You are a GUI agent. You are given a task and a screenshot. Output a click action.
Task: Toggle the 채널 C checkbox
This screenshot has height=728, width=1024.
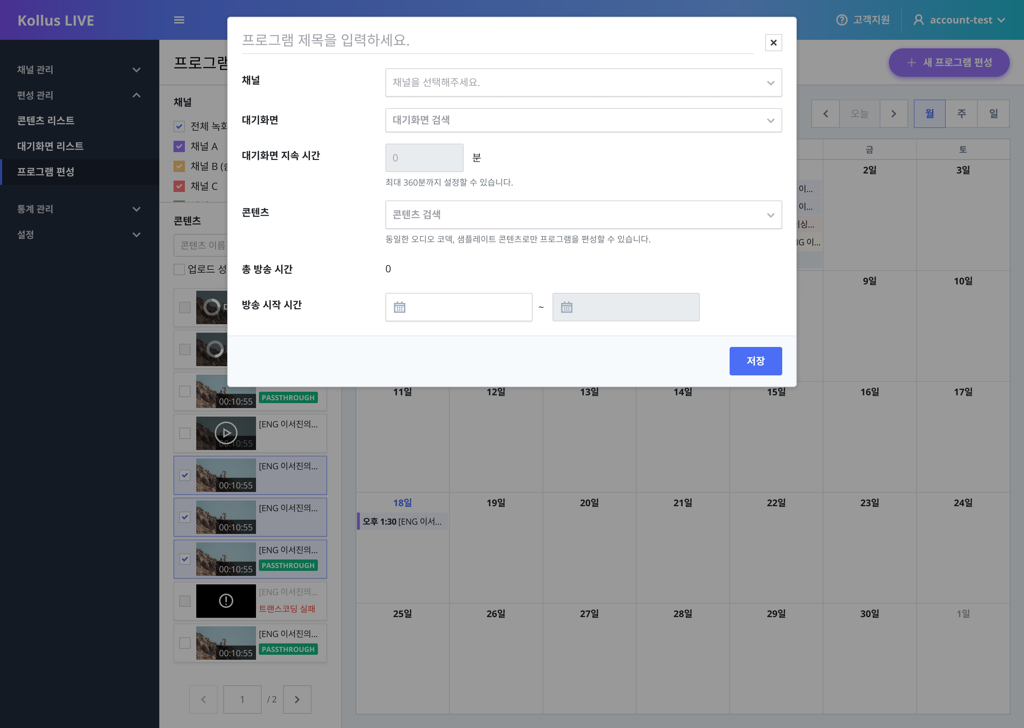(x=179, y=186)
